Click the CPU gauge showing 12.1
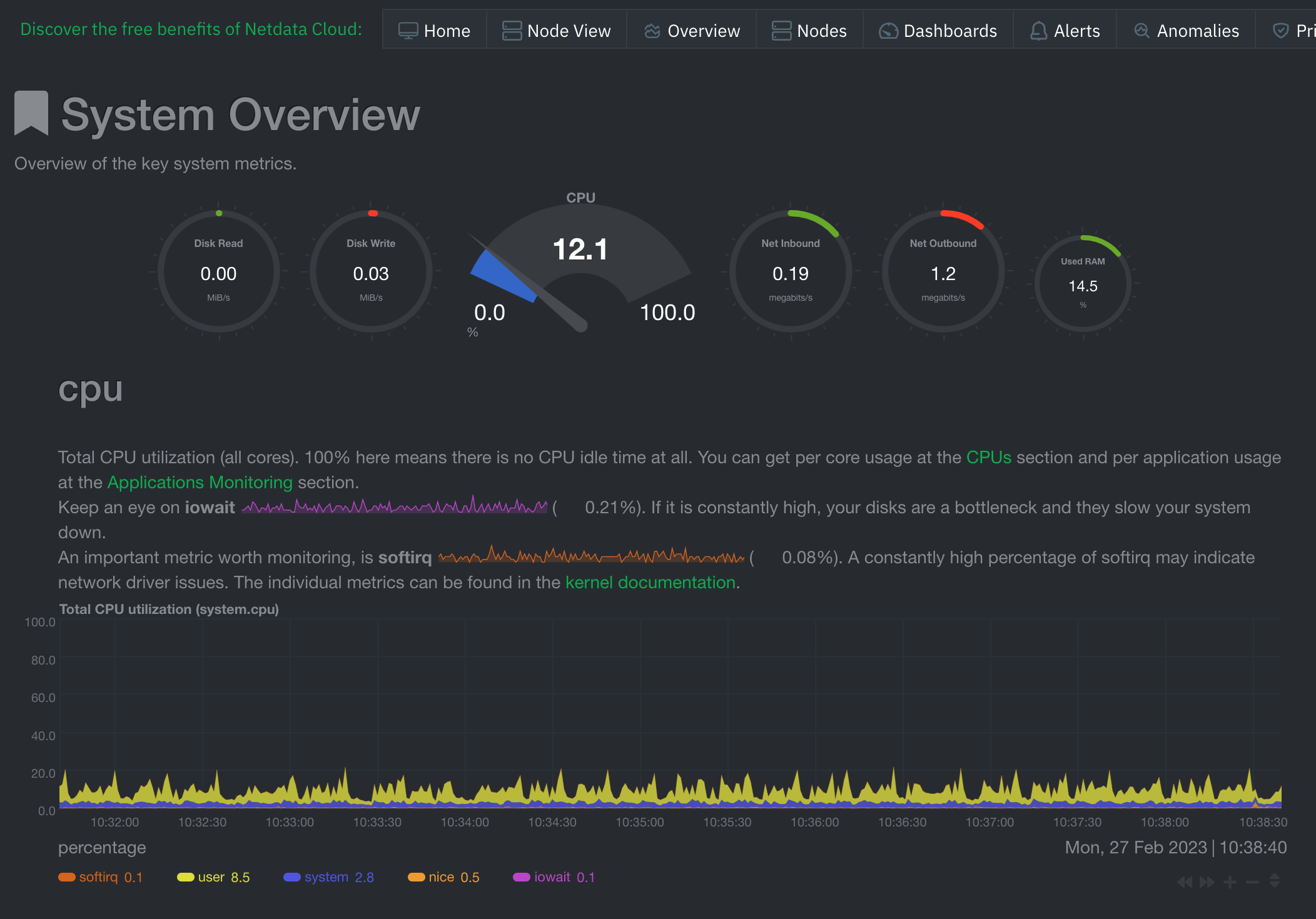The height and width of the screenshot is (919, 1316). (x=580, y=249)
